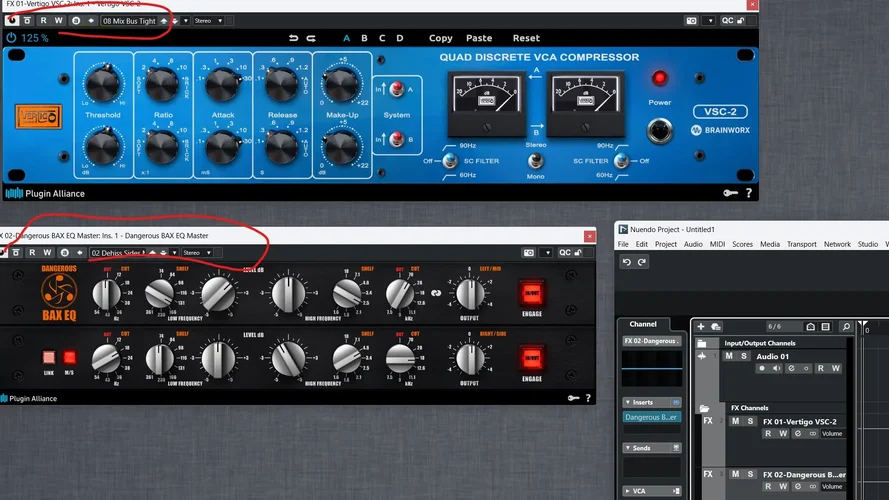Click the bottom Attack knob

(x=222, y=148)
